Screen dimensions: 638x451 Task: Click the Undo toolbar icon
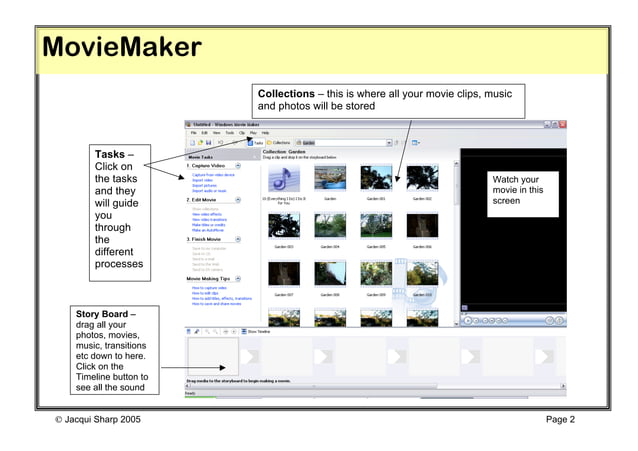[221, 143]
